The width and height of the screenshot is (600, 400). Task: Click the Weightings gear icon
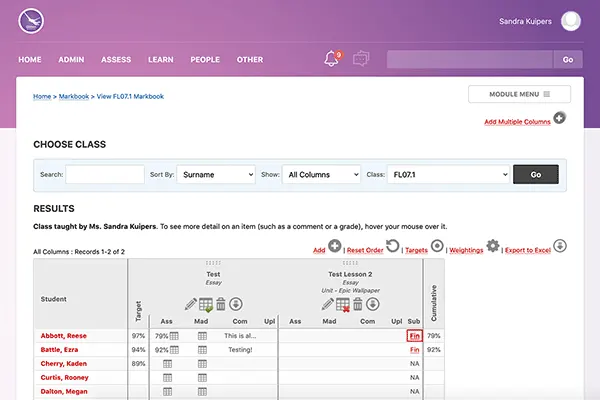coord(492,246)
